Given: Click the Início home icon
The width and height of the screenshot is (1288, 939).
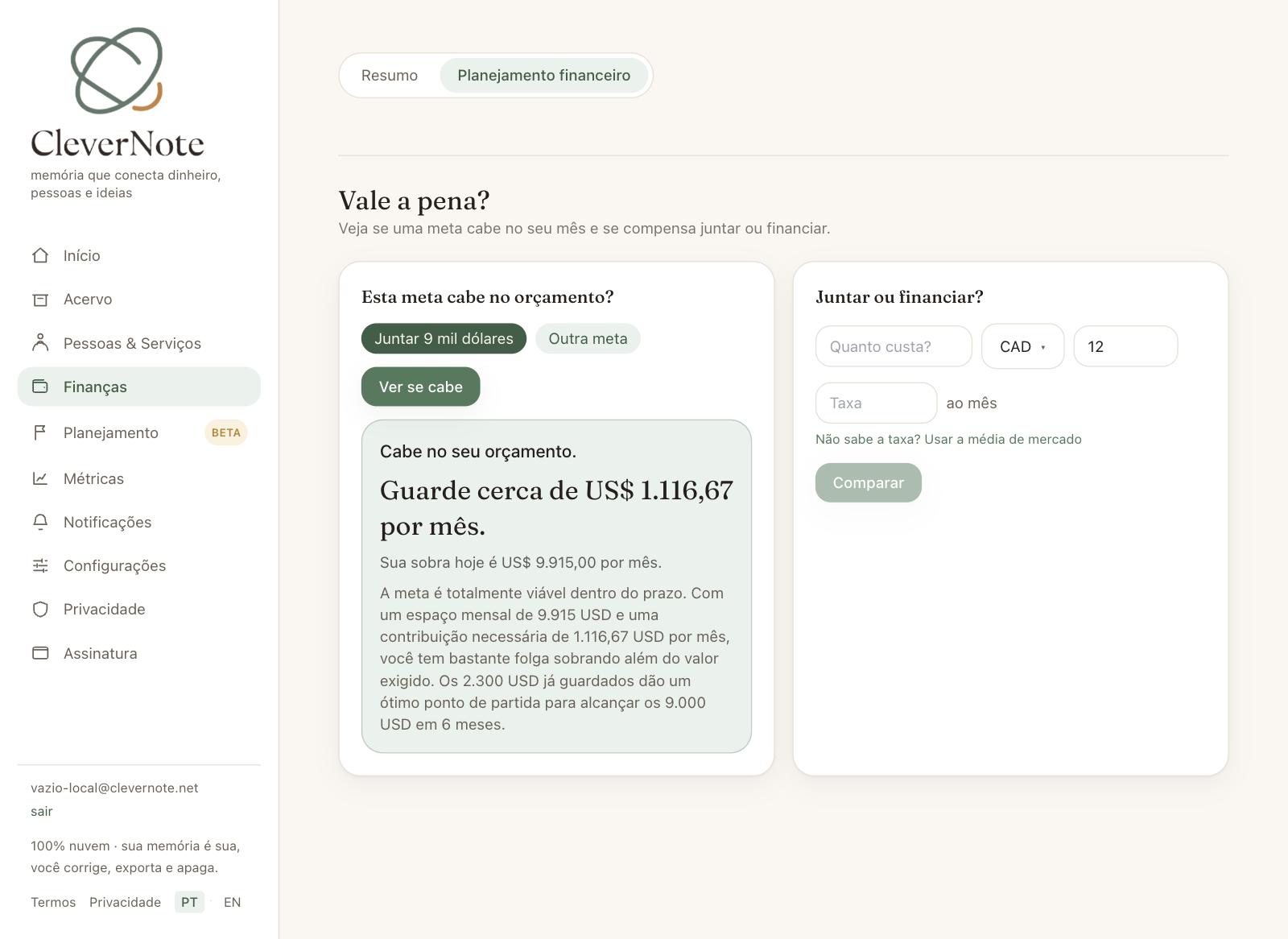Looking at the screenshot, I should [x=40, y=255].
